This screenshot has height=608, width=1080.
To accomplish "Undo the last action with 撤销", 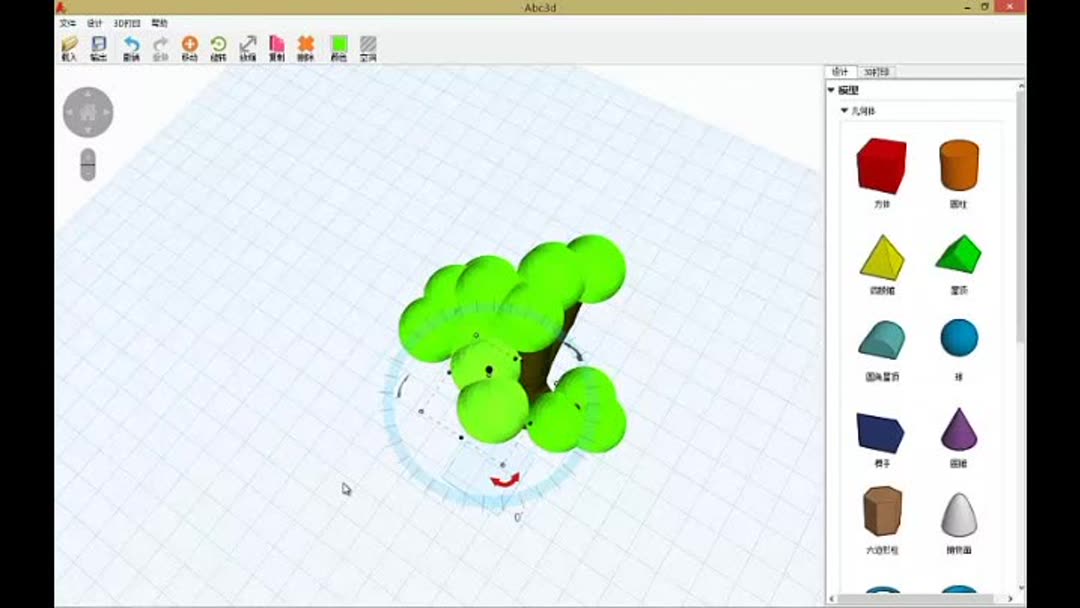I will coord(130,45).
